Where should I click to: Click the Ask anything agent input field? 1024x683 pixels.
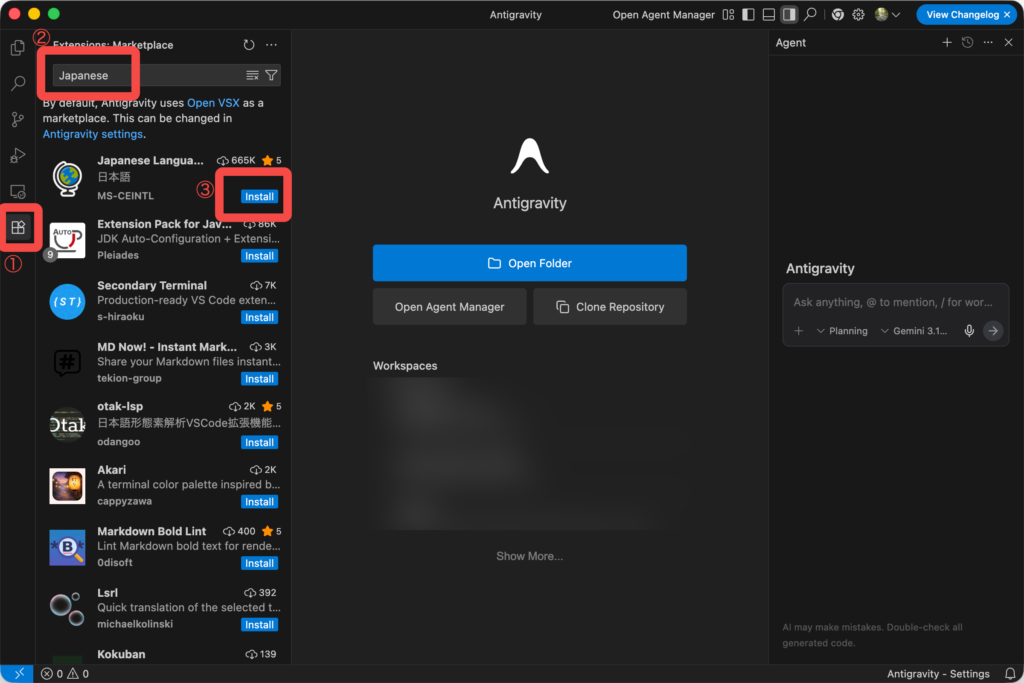(x=893, y=302)
